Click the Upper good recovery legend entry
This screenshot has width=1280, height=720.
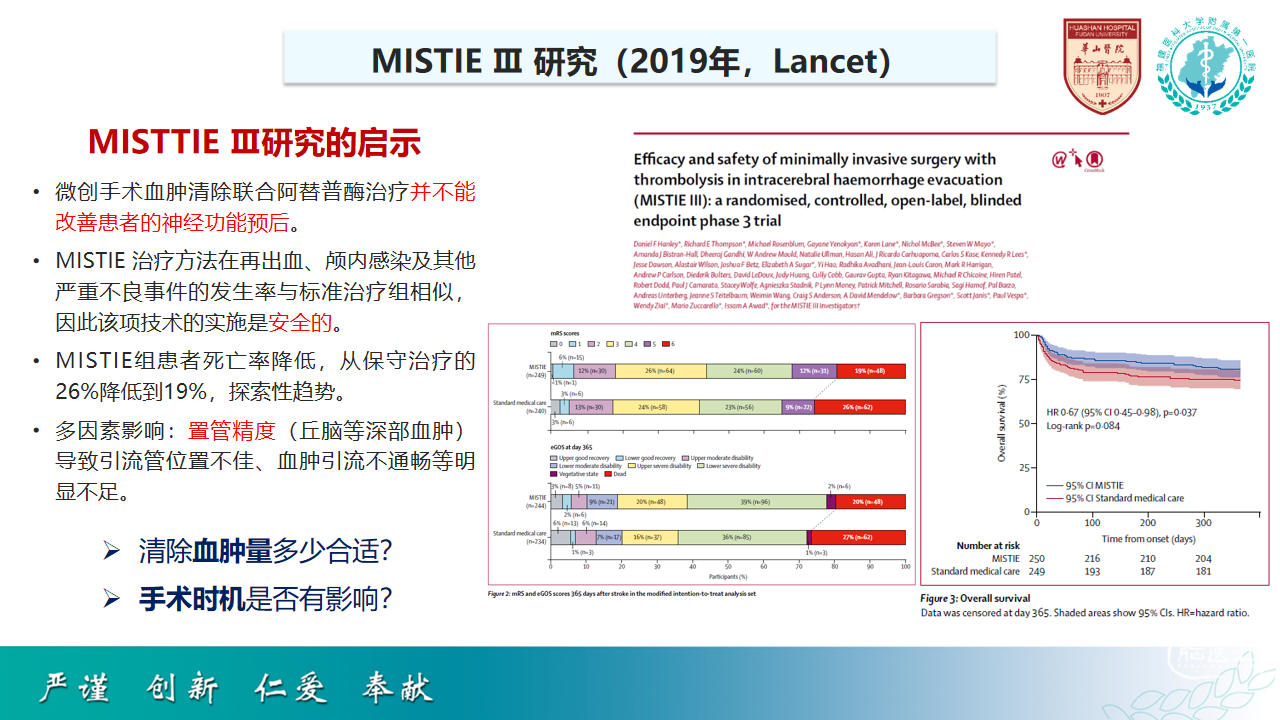pos(580,458)
